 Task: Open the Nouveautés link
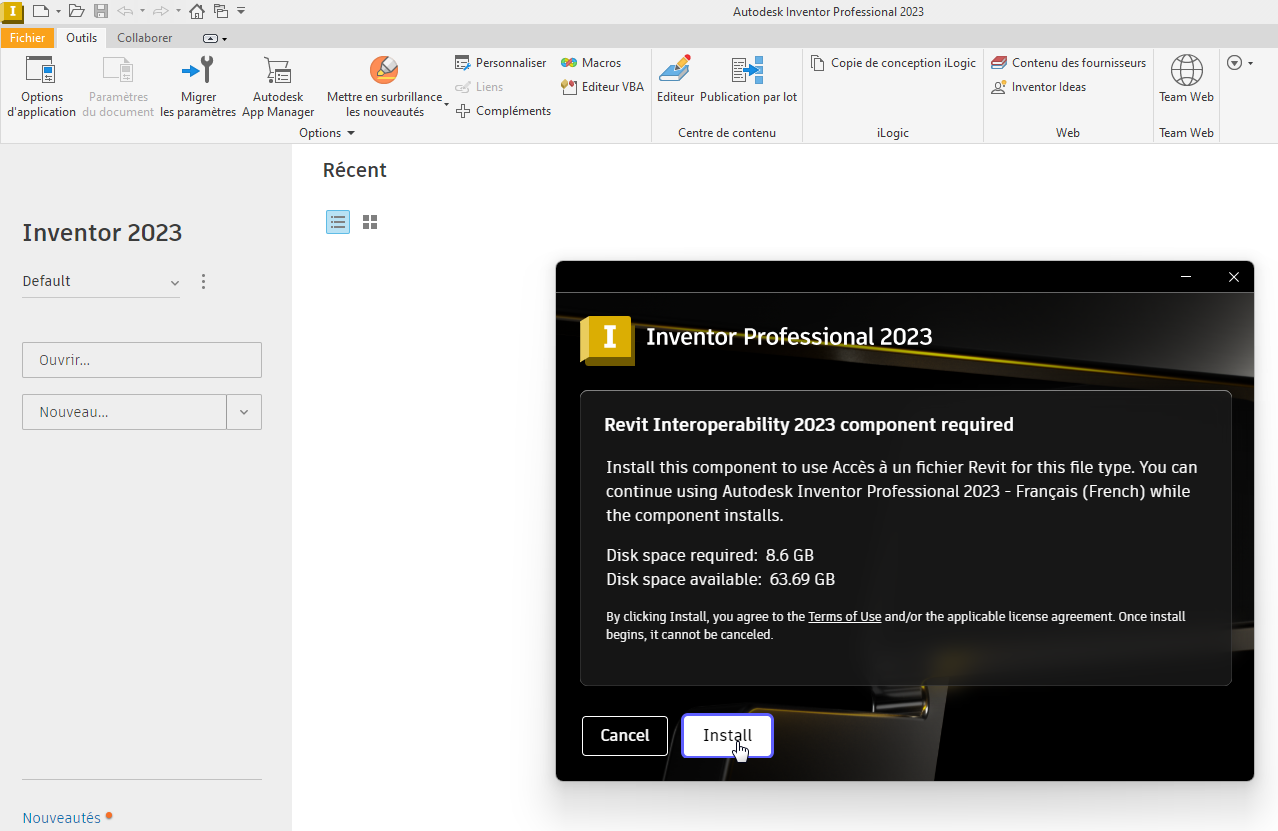62,818
